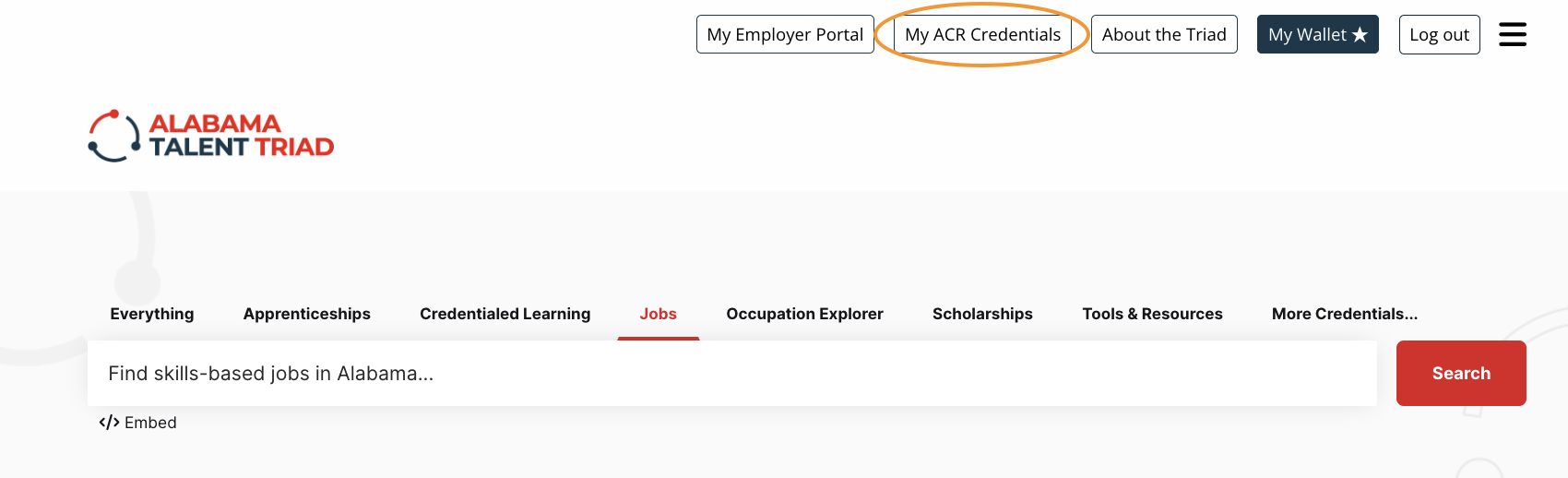The width and height of the screenshot is (1568, 478).
Task: Open About the Triad page
Action: pyautogui.click(x=1164, y=35)
